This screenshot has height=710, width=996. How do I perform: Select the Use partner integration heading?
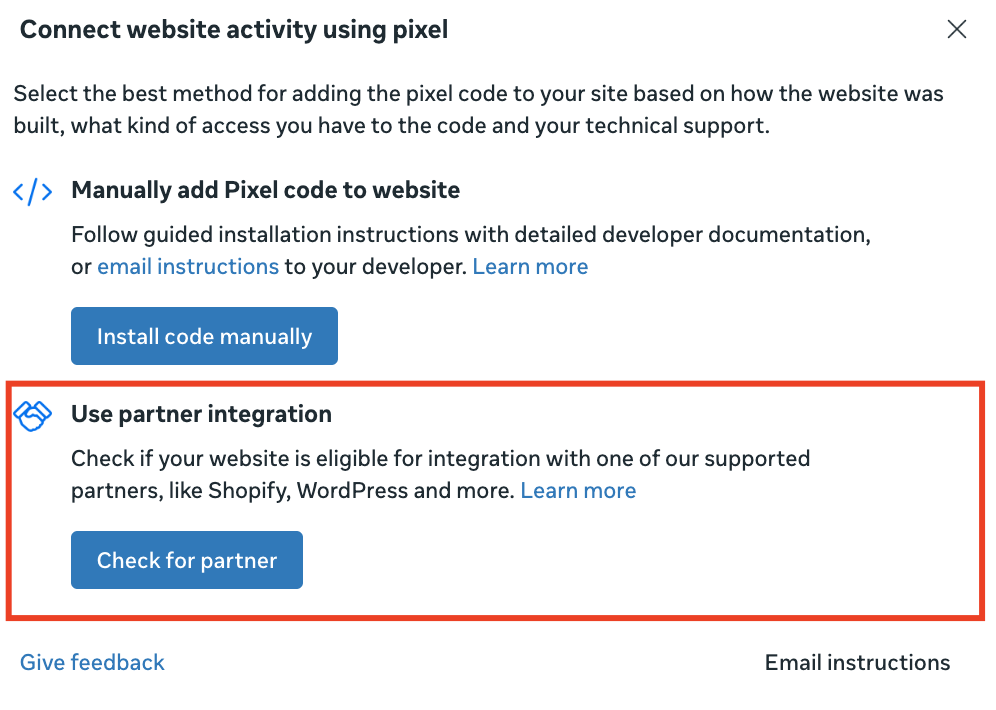(x=201, y=414)
